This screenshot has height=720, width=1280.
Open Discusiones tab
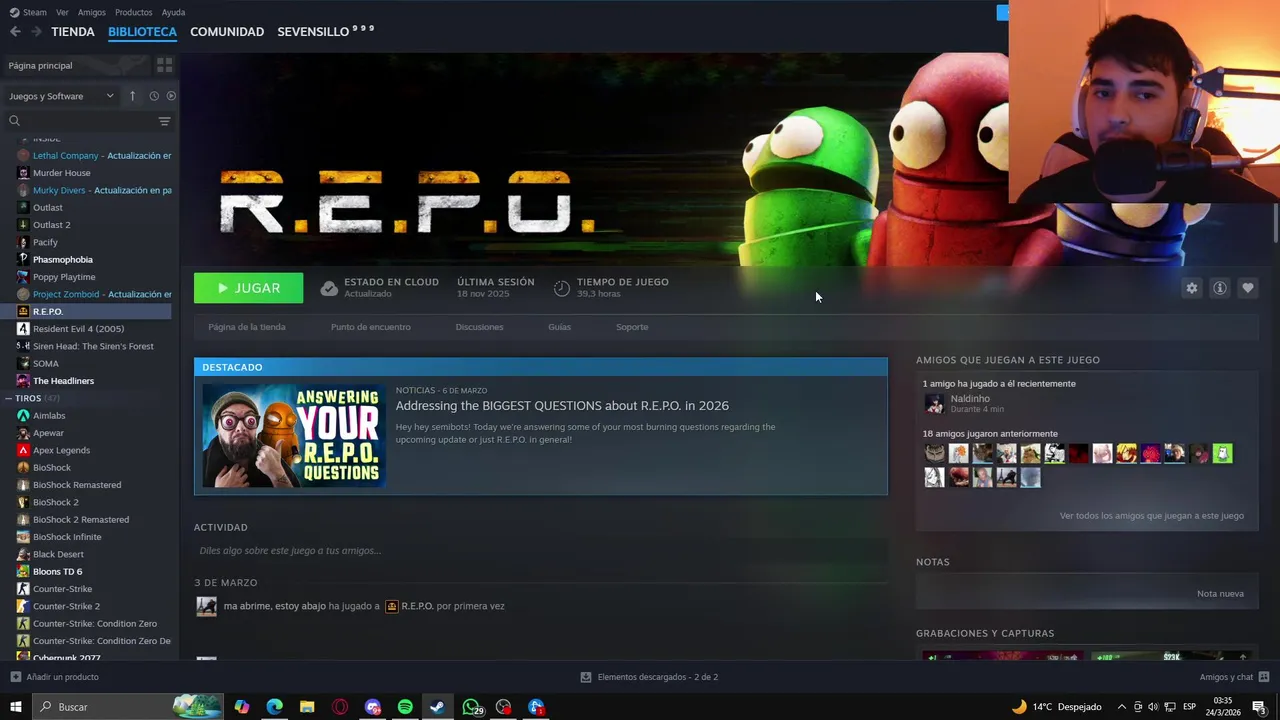coord(479,327)
